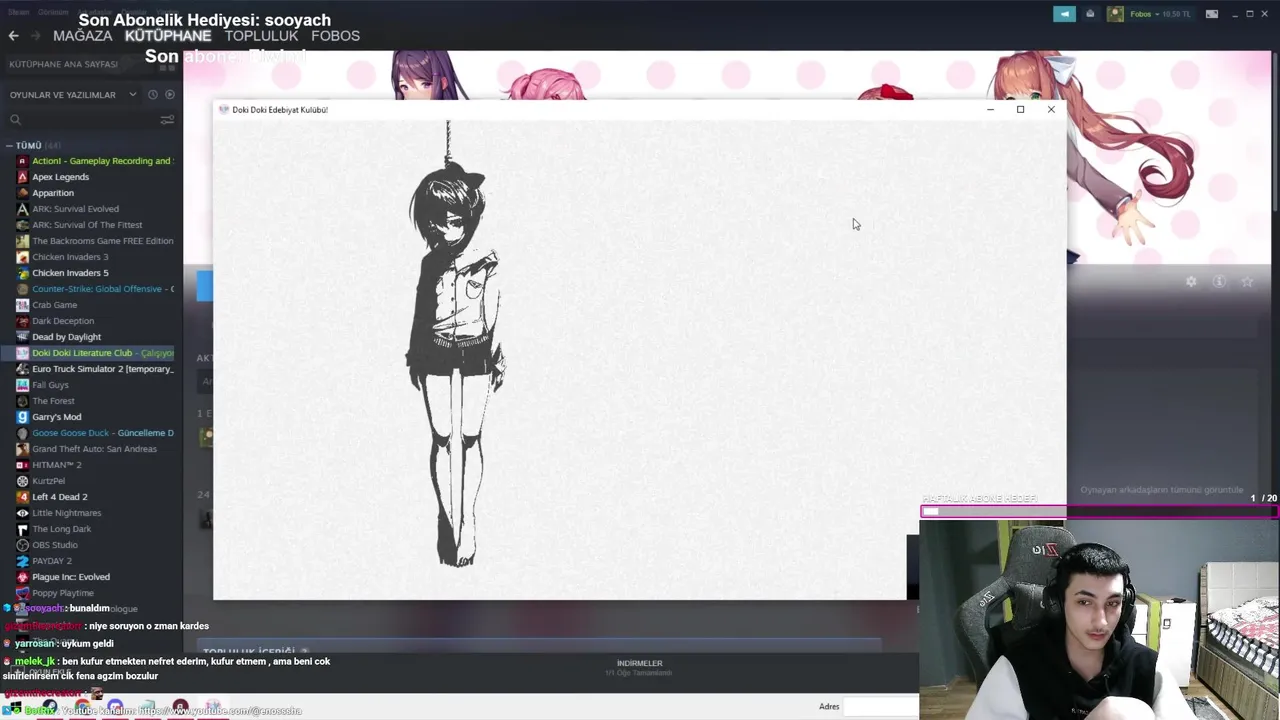Click HITMAN 2 game icon
This screenshot has height=720, width=1280.
coord(22,465)
